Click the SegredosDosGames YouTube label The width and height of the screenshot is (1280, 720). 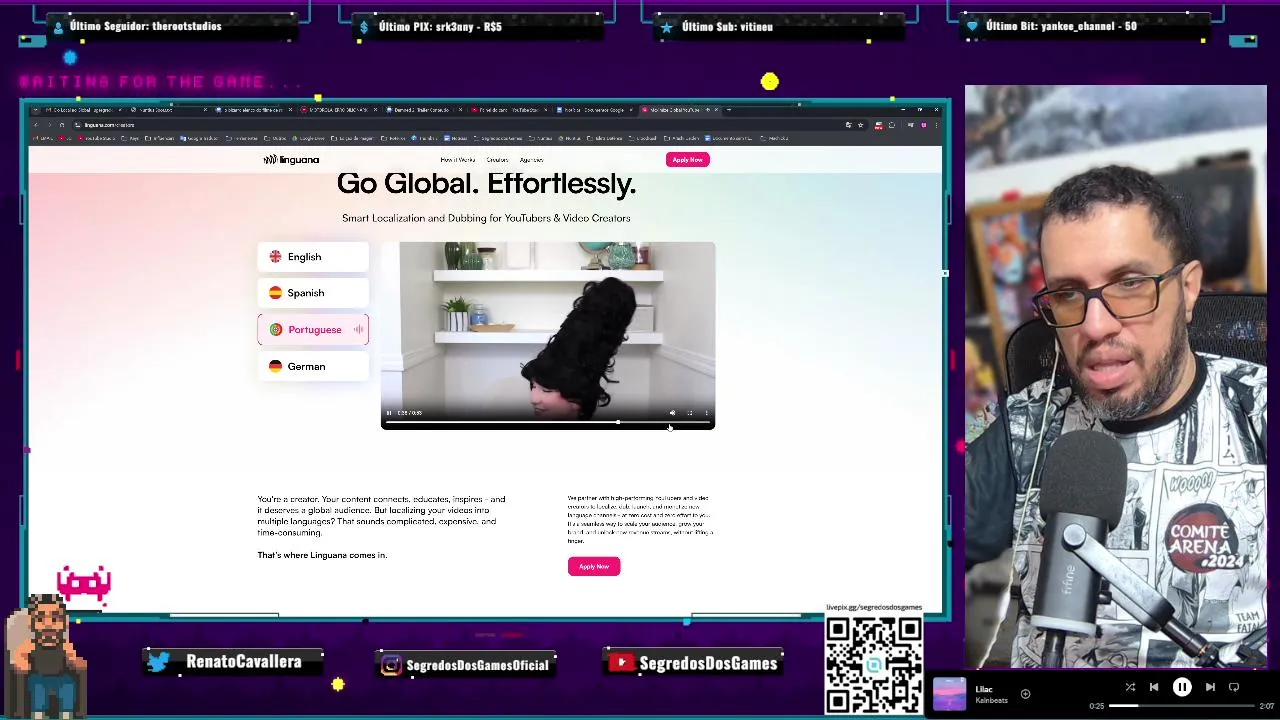pyautogui.click(x=708, y=663)
